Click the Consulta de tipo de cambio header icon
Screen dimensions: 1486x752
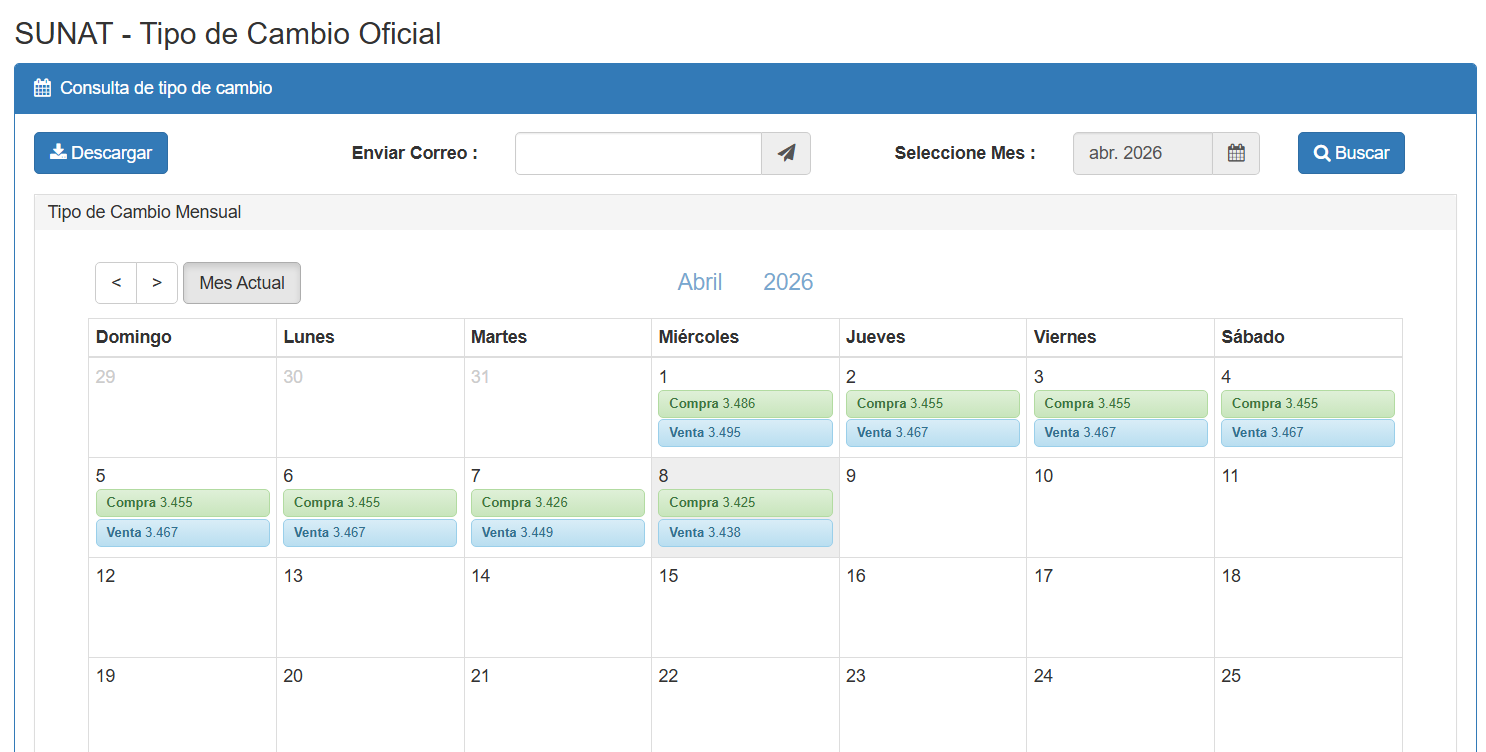click(42, 88)
